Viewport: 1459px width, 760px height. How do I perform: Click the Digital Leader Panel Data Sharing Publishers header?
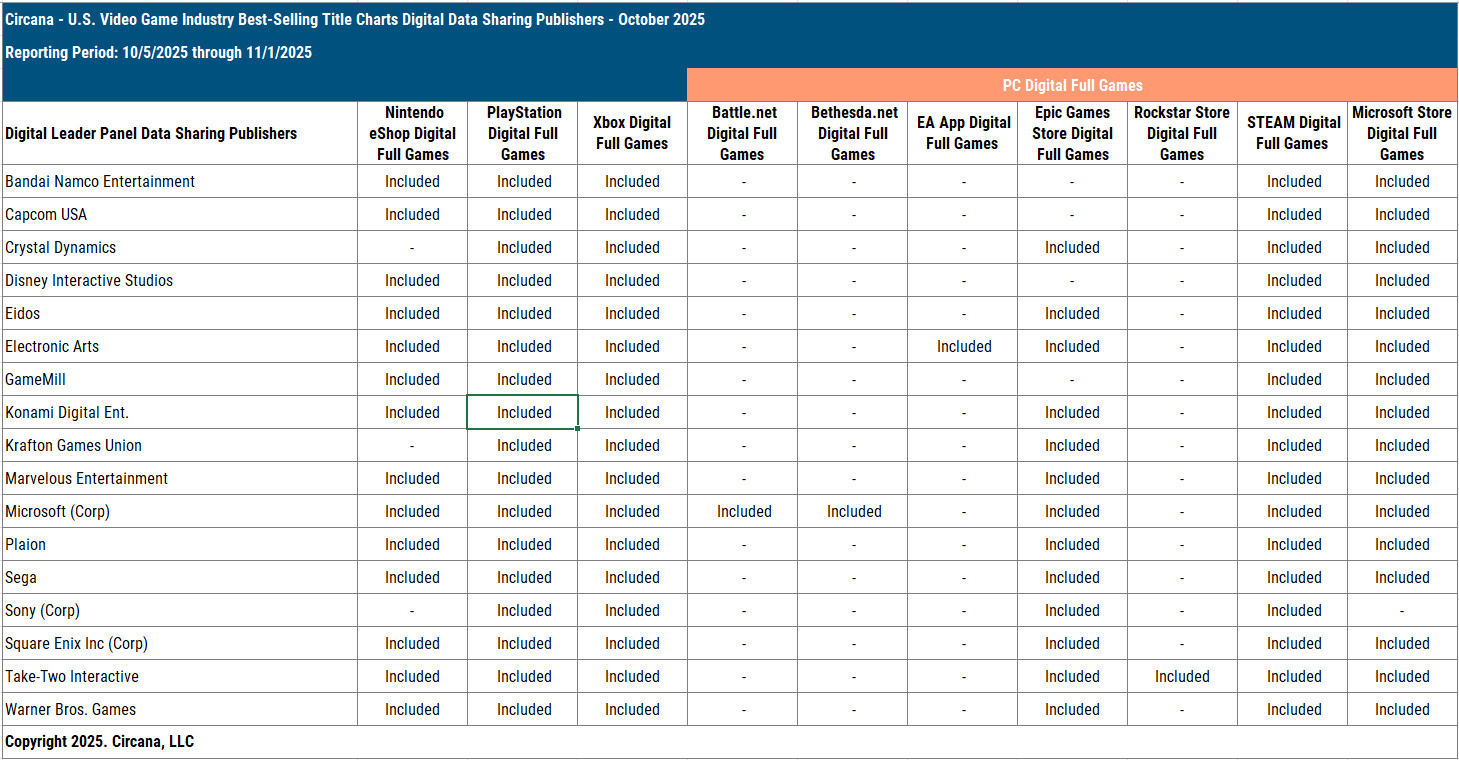point(151,134)
